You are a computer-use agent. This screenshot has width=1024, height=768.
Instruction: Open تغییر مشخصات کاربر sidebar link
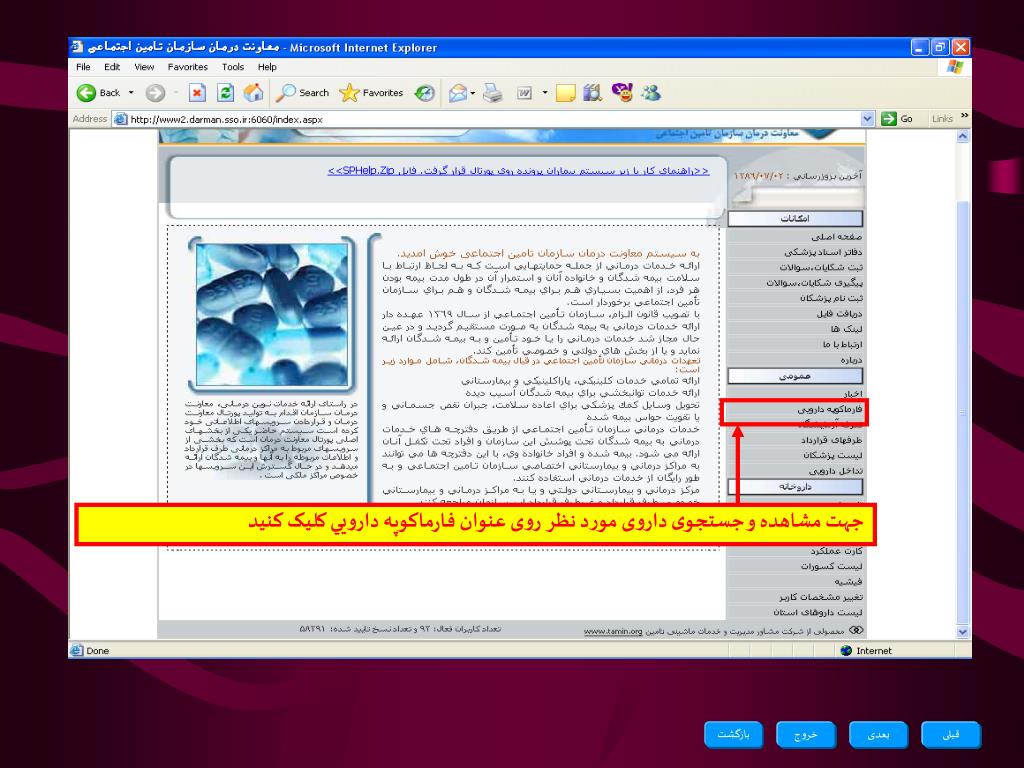tap(820, 597)
